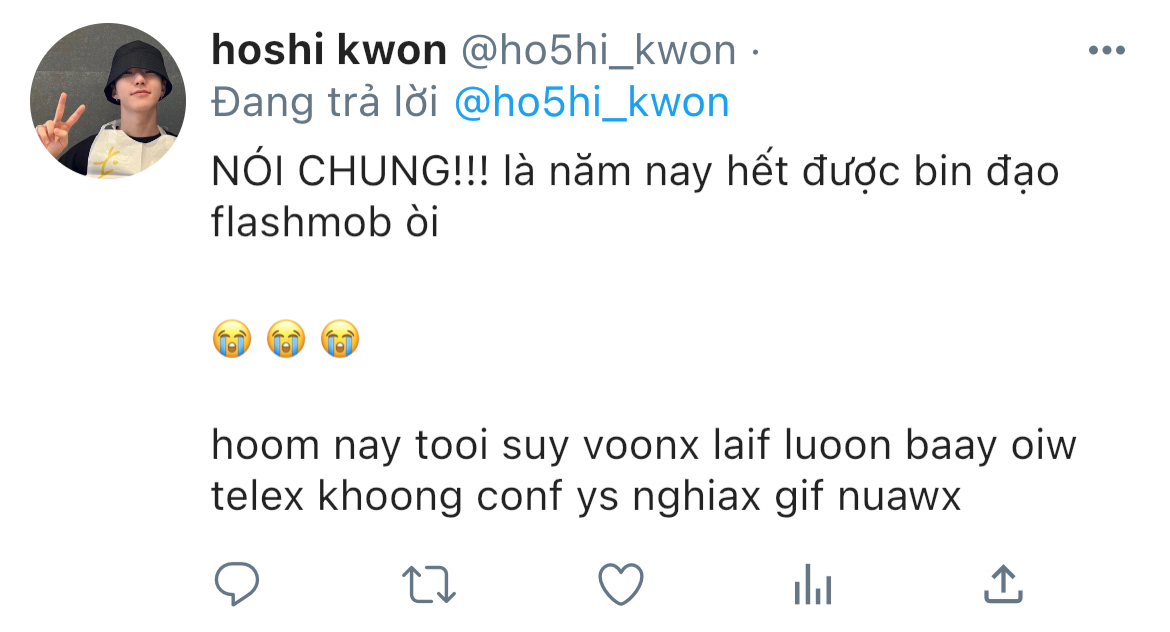This screenshot has height=632, width=1170.
Task: Click the third crying face emoji
Action: 340,339
